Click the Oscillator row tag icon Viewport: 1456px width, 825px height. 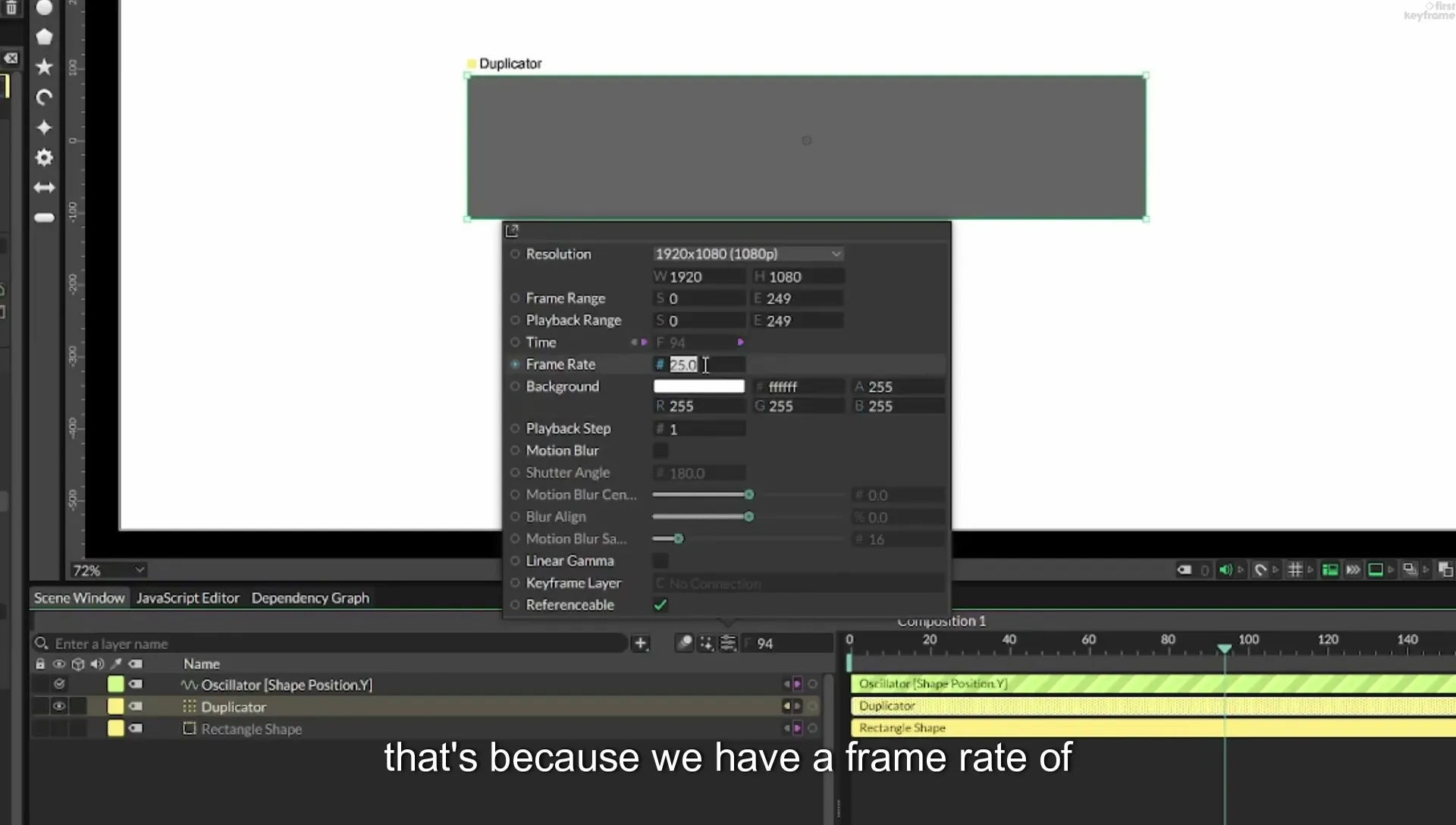pos(136,685)
